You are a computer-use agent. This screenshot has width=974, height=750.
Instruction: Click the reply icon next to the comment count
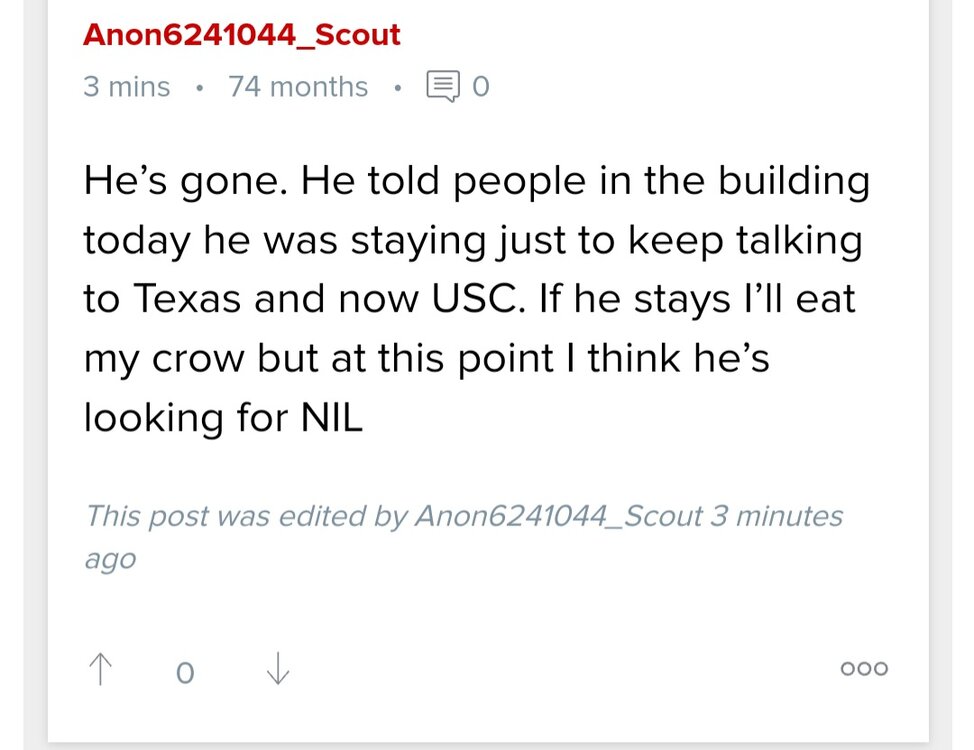pos(443,86)
